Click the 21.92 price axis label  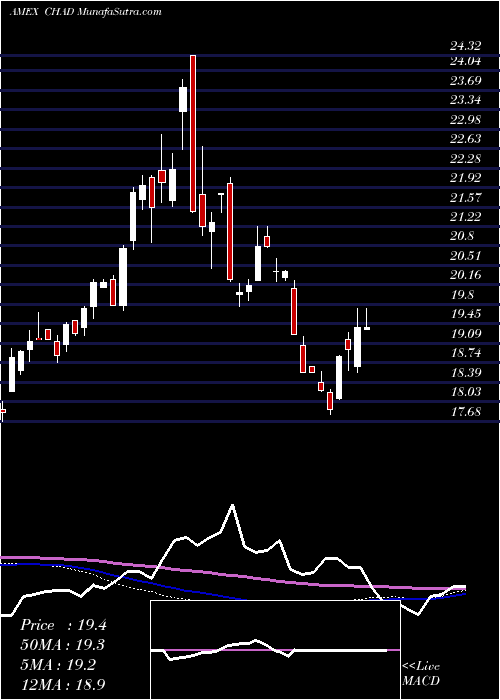(x=466, y=178)
